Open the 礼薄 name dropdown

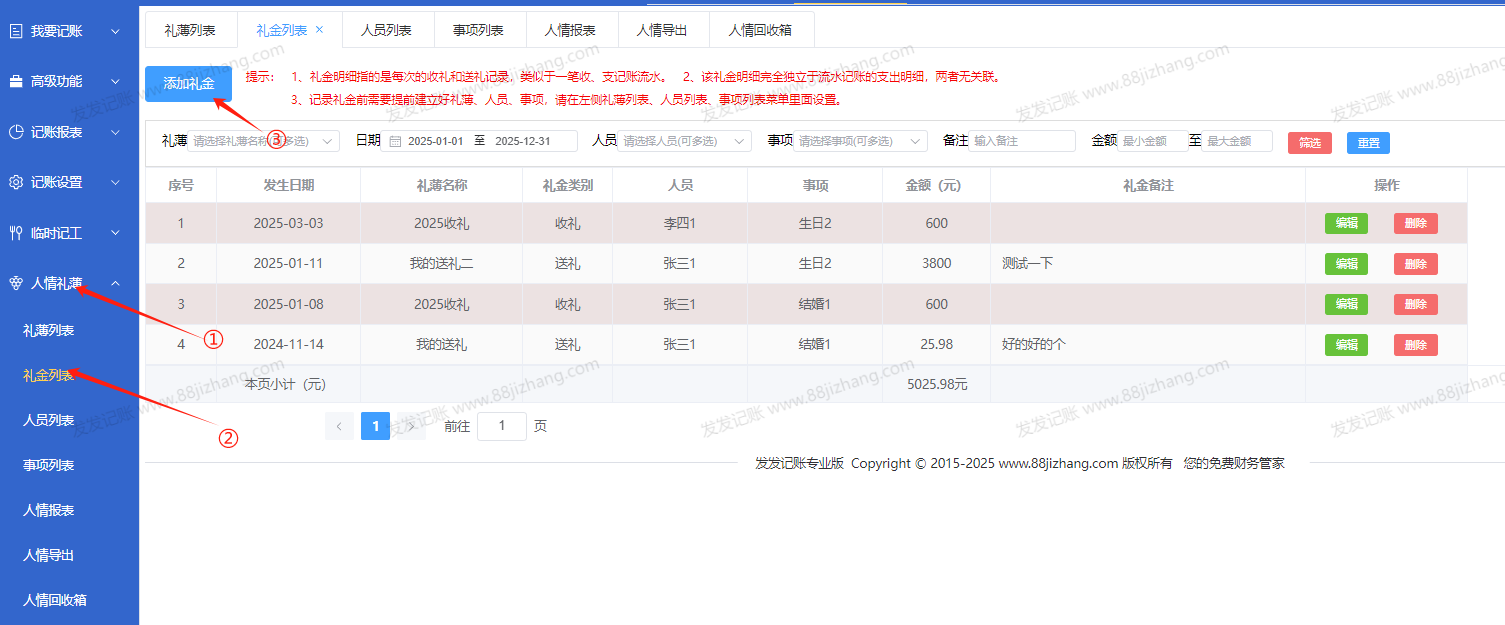[264, 141]
